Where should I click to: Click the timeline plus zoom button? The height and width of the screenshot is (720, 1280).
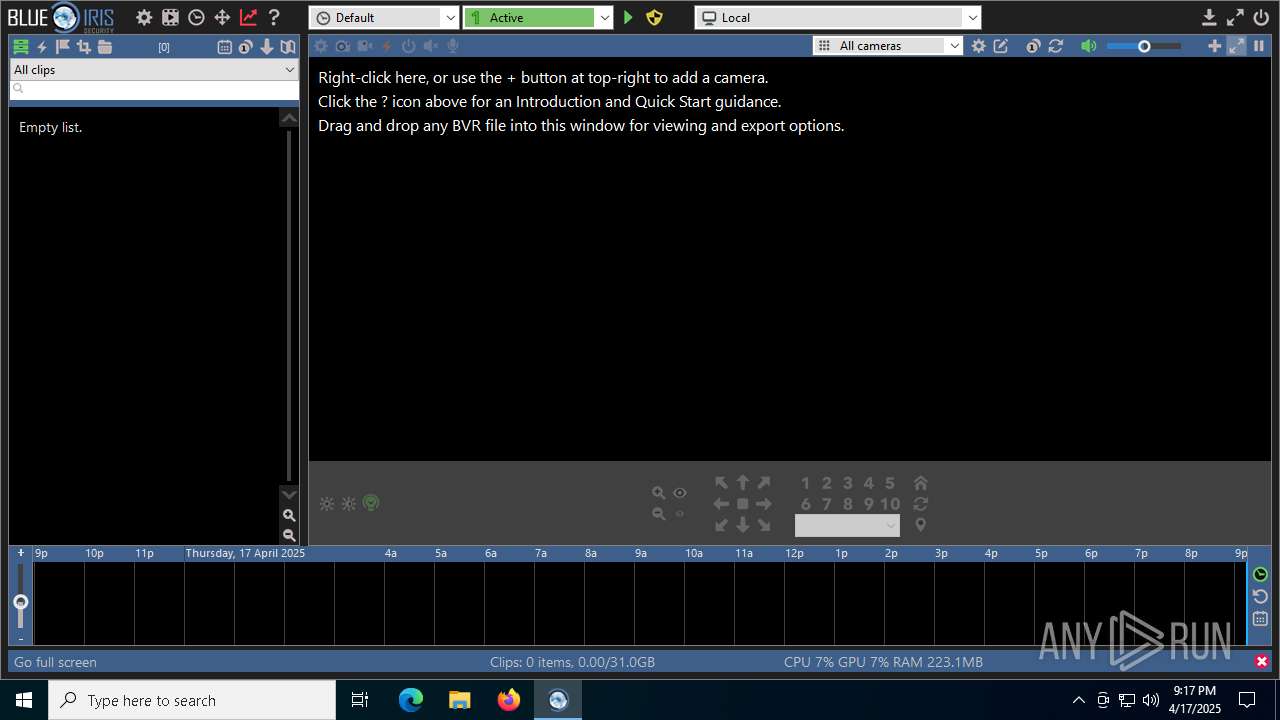coord(21,553)
